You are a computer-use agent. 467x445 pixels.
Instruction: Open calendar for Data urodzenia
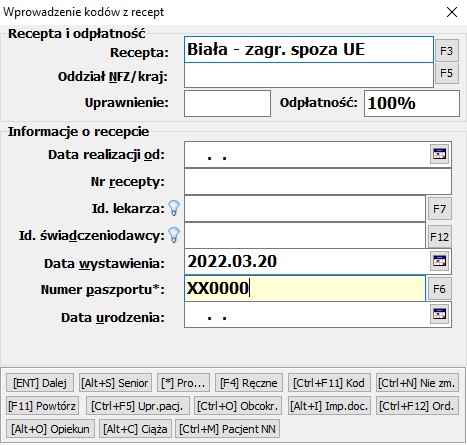point(439,314)
